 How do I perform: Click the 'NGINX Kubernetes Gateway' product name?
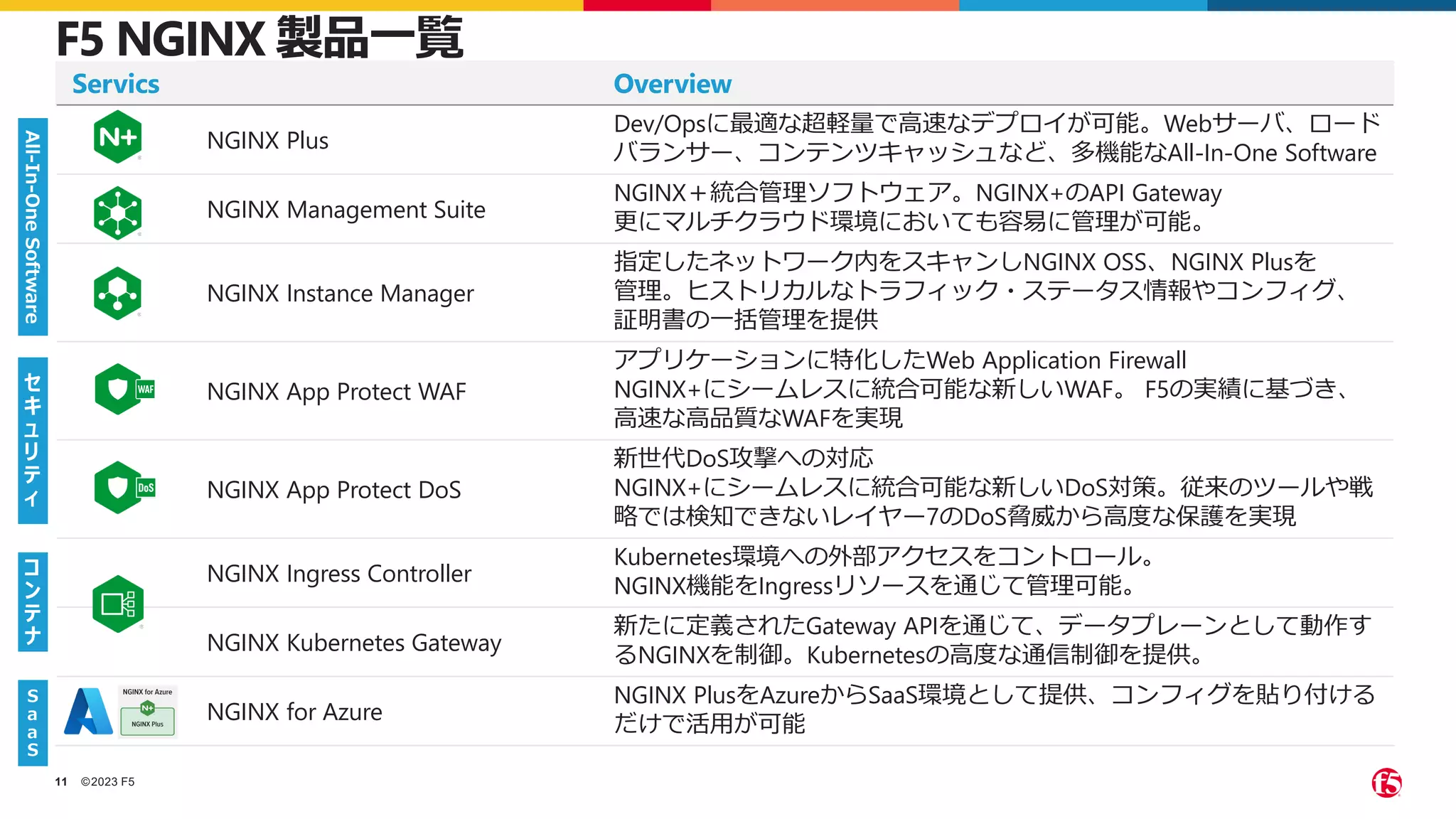(354, 643)
